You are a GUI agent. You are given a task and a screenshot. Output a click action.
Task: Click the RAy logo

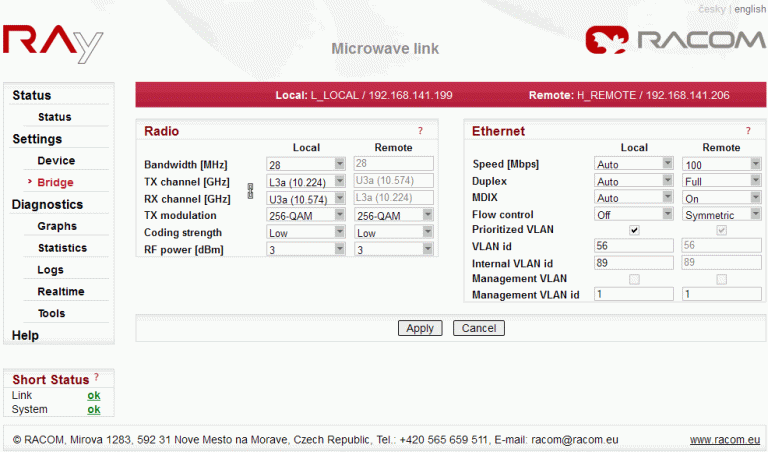pyautogui.click(x=53, y=43)
